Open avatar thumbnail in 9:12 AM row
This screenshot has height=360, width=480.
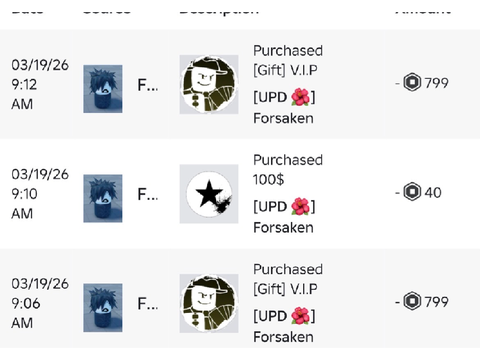coord(103,89)
